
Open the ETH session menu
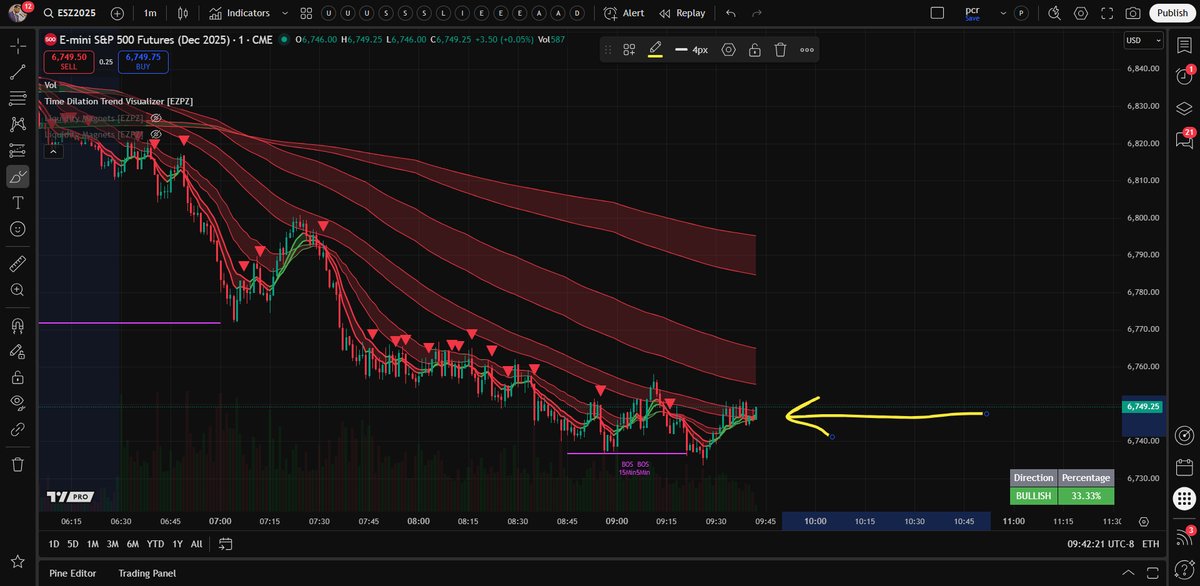click(1150, 544)
